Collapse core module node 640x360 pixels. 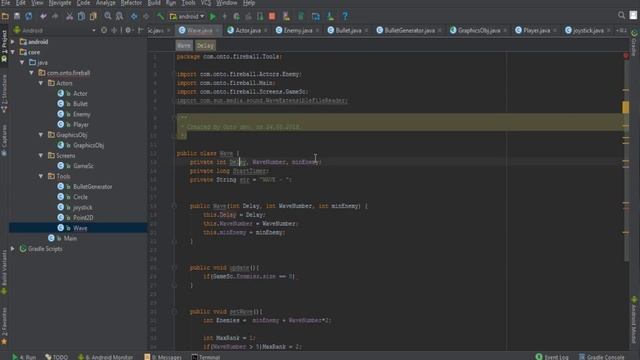click(x=13, y=52)
